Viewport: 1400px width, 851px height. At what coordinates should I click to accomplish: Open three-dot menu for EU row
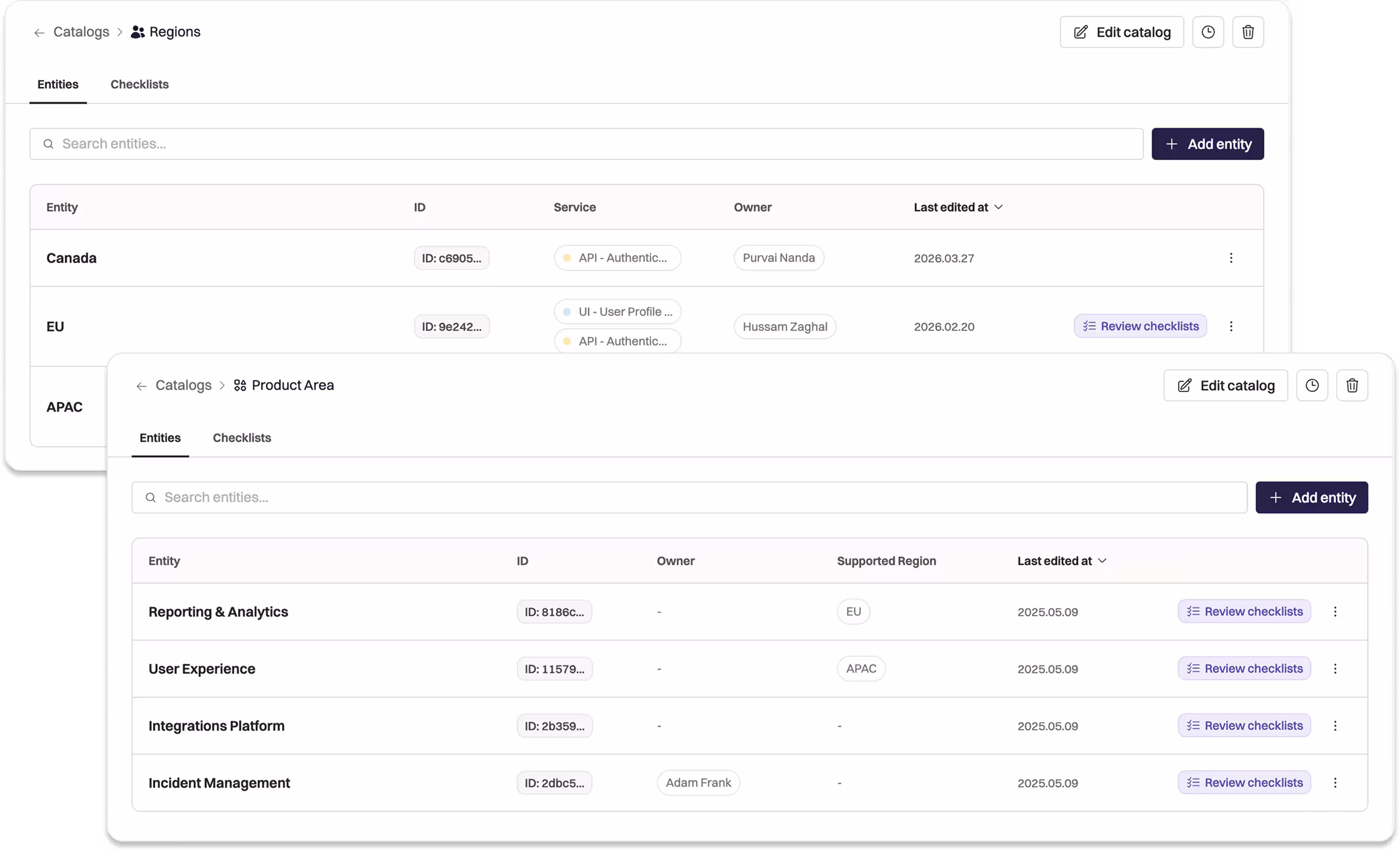[x=1231, y=326]
